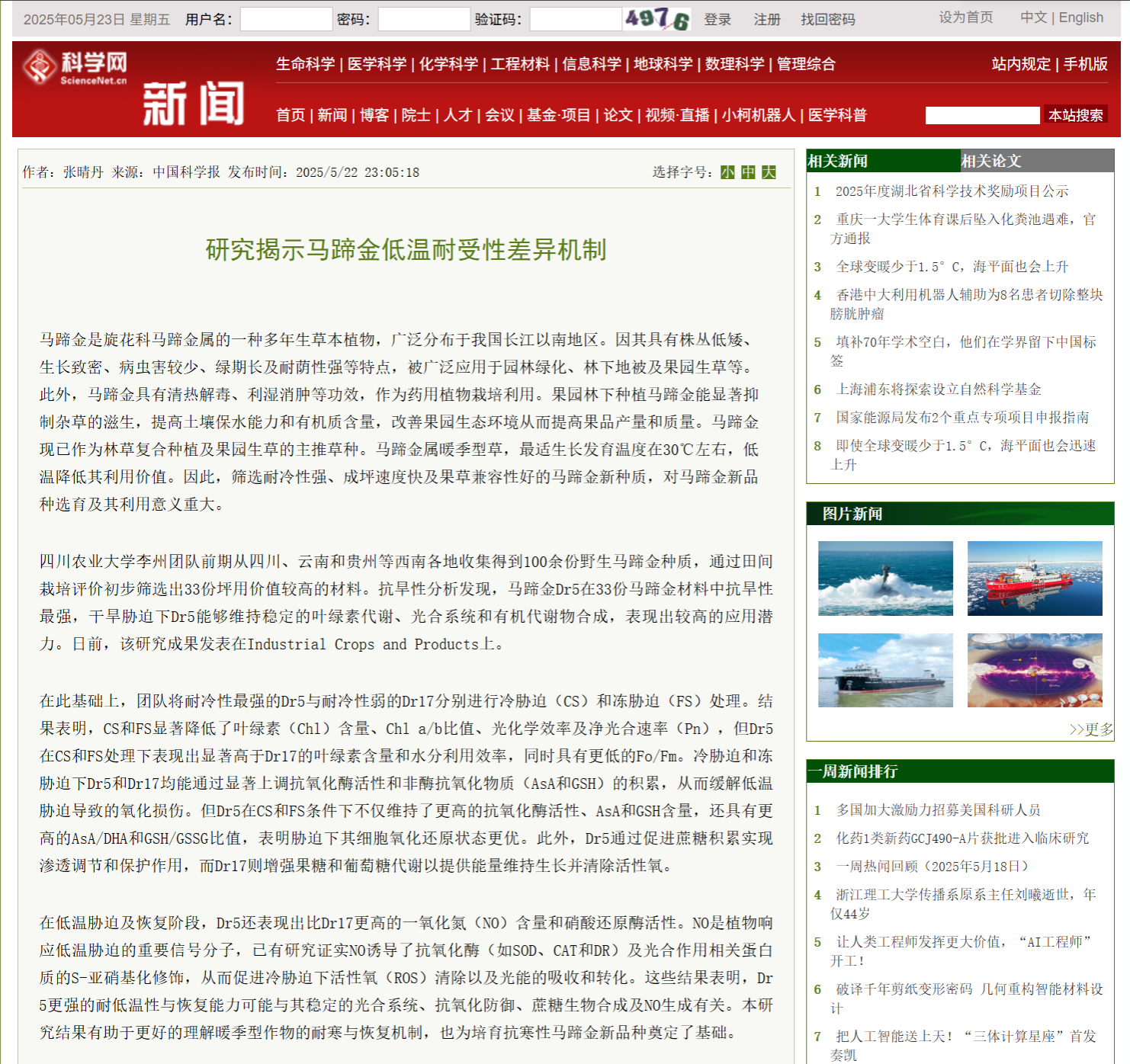Open 上海浦东将探索设立自然科学基金

[939, 389]
